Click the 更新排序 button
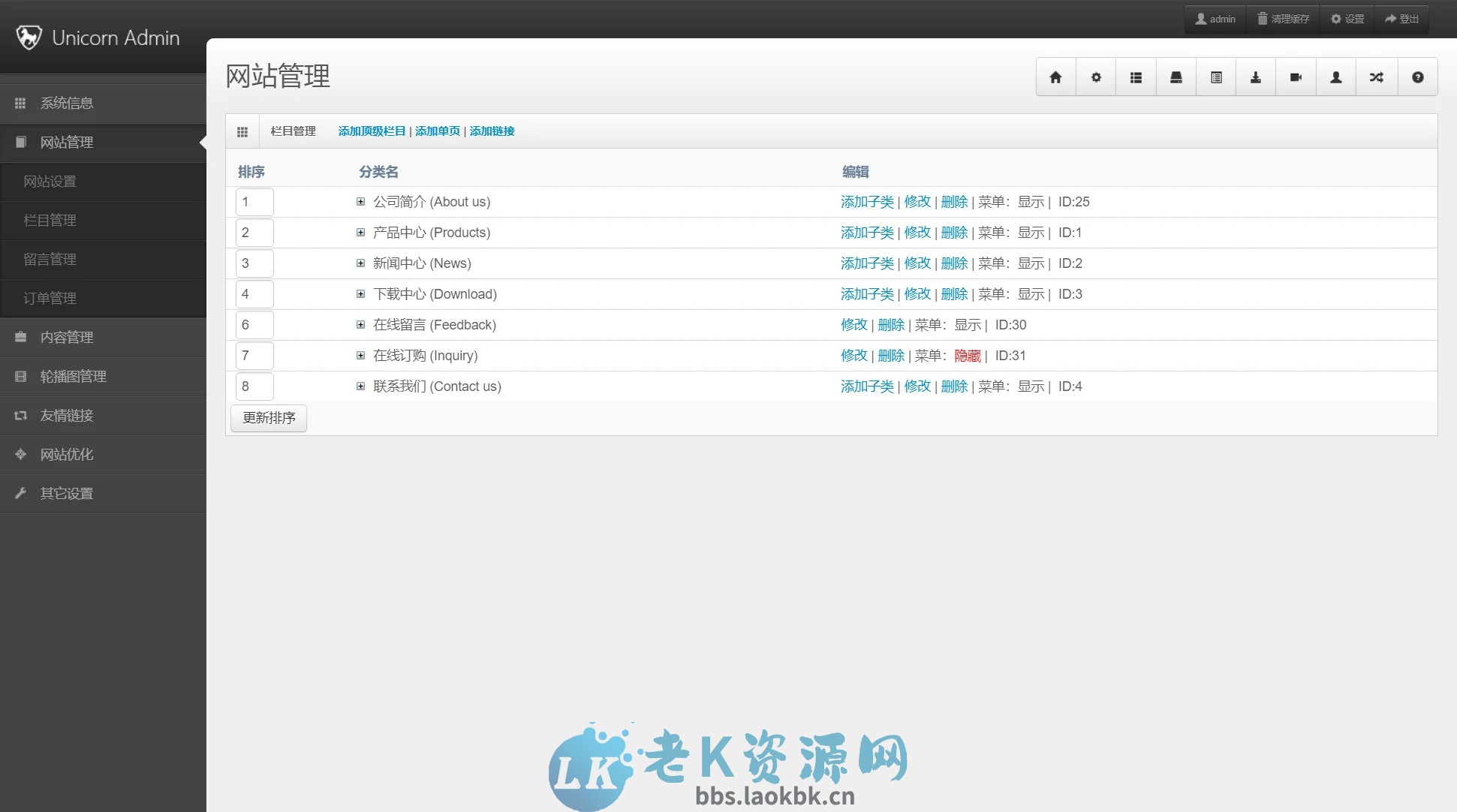Screen dimensions: 1457x812 click(268, 417)
